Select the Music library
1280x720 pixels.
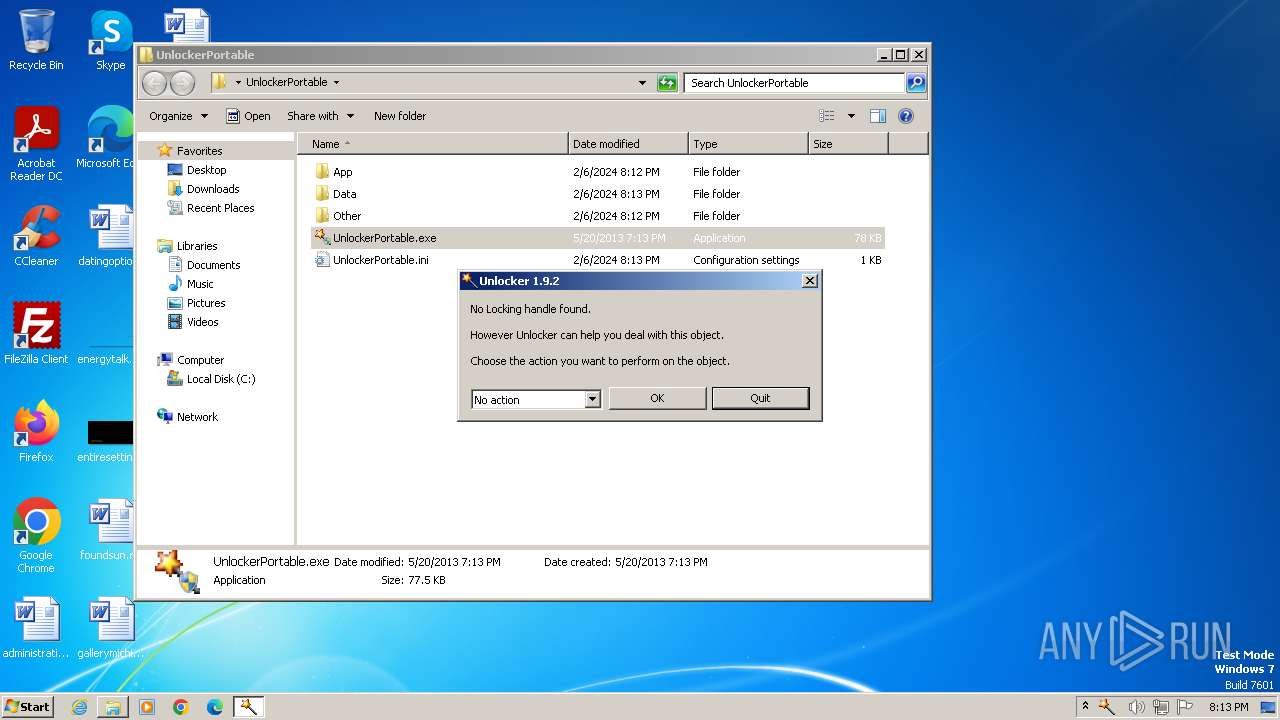point(200,284)
